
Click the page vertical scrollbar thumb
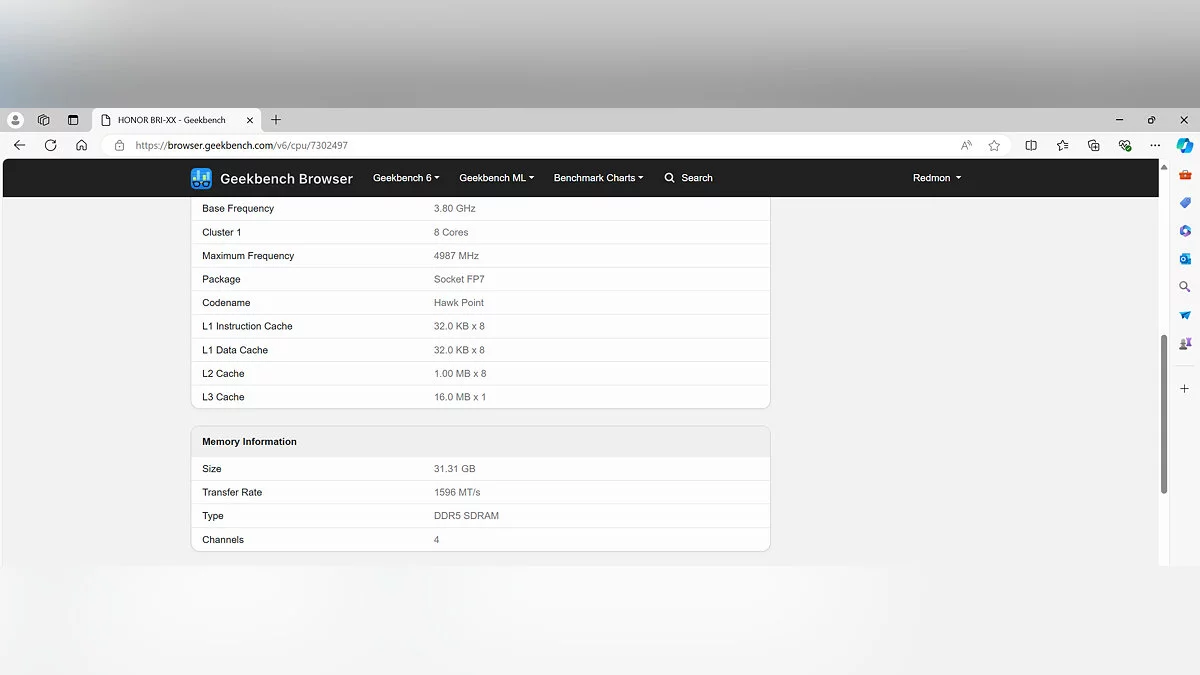[x=1163, y=413]
